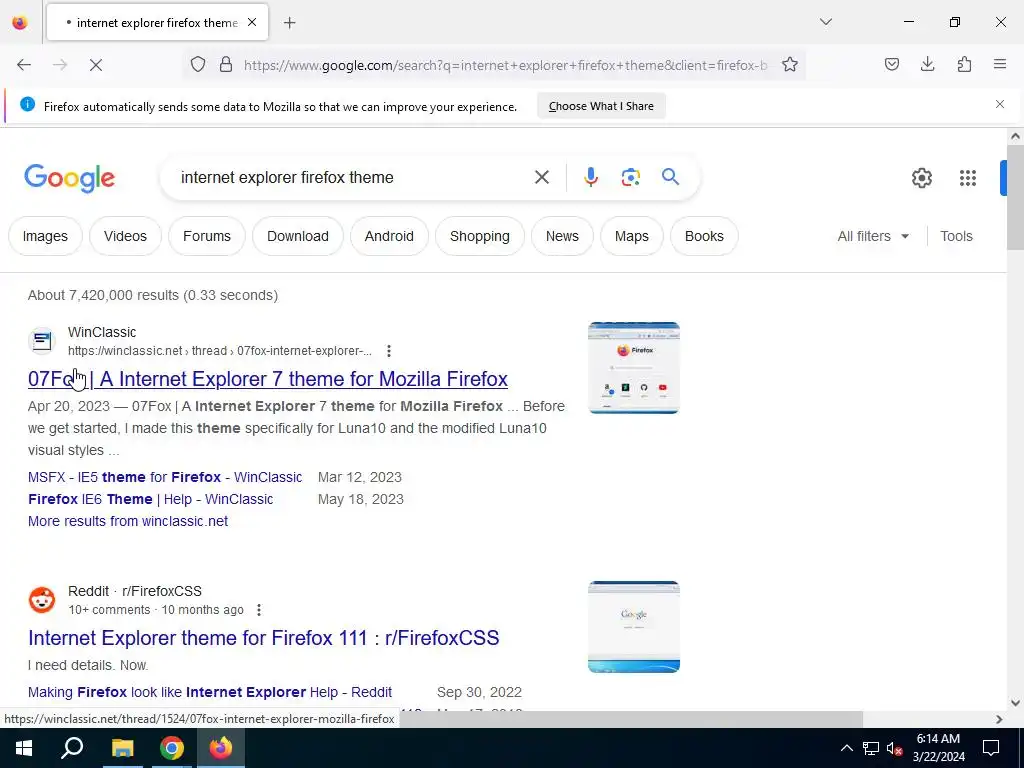Open the 07Fox result thumbnail image
The image size is (1024, 768).
point(633,368)
